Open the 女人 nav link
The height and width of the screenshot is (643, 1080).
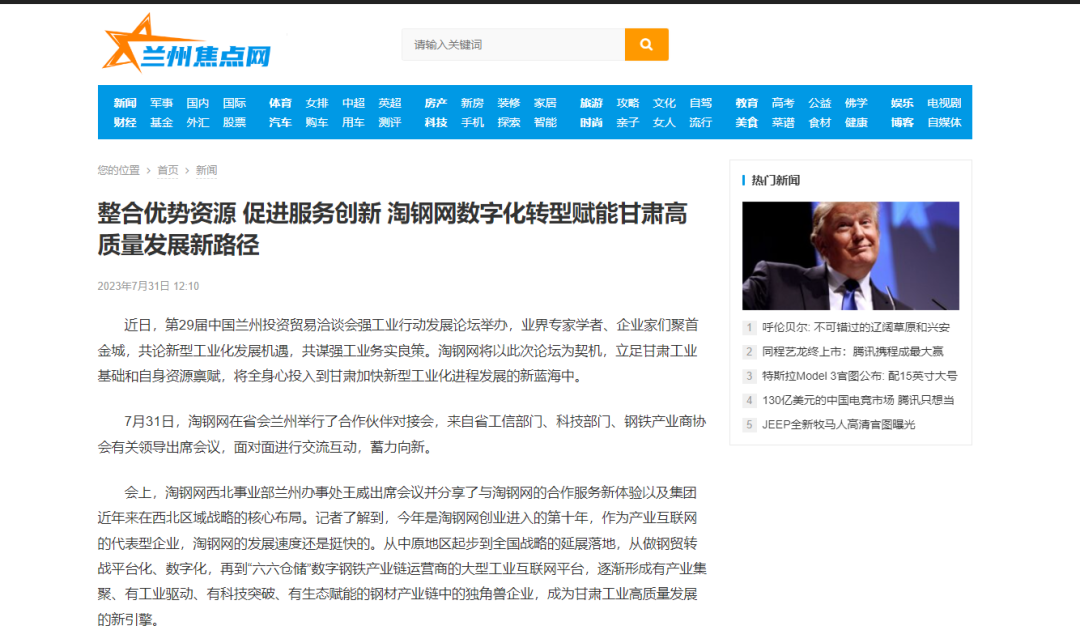(665, 123)
